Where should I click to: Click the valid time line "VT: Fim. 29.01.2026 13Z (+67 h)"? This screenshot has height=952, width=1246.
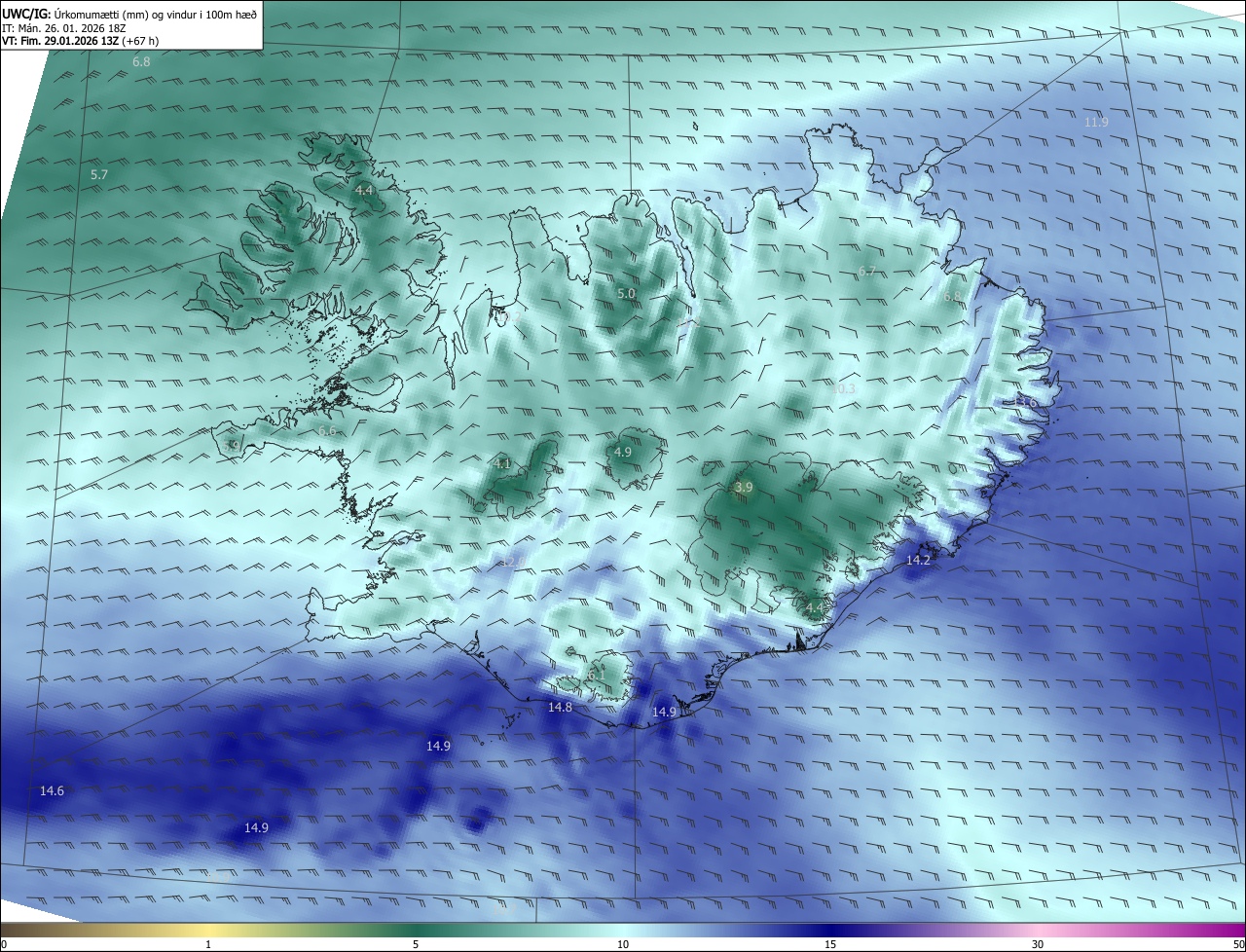pyautogui.click(x=81, y=41)
